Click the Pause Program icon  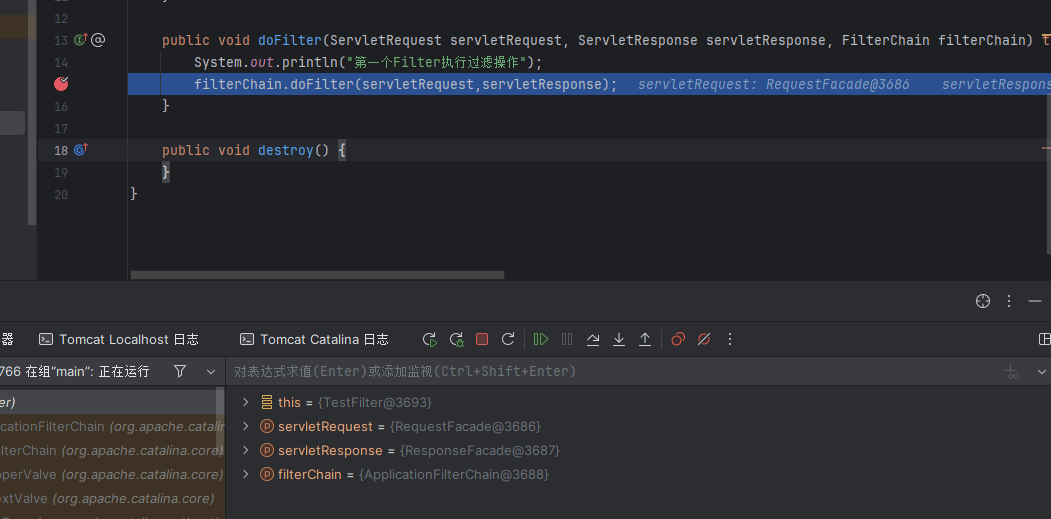pos(567,340)
